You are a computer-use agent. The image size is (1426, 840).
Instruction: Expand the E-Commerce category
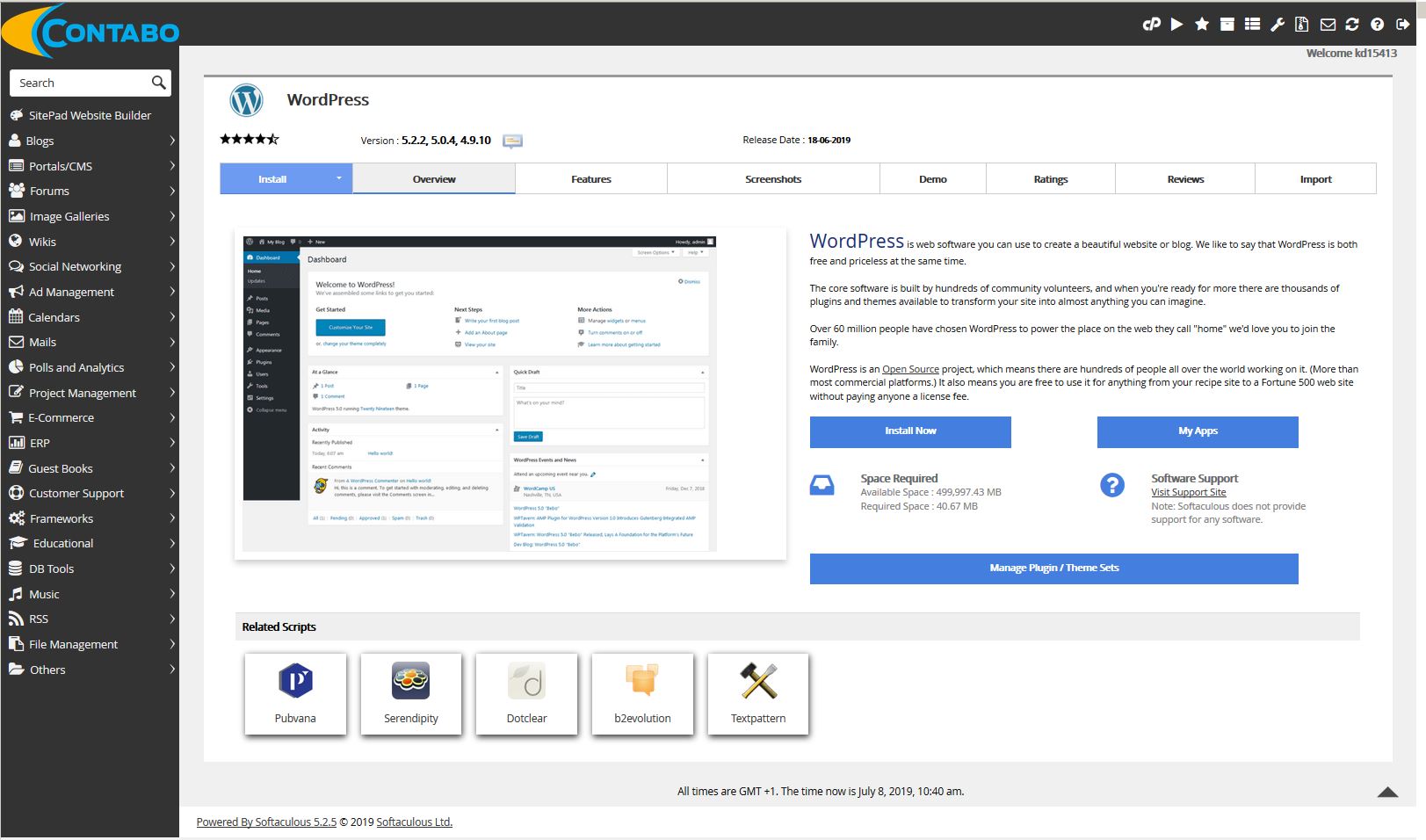tap(90, 417)
